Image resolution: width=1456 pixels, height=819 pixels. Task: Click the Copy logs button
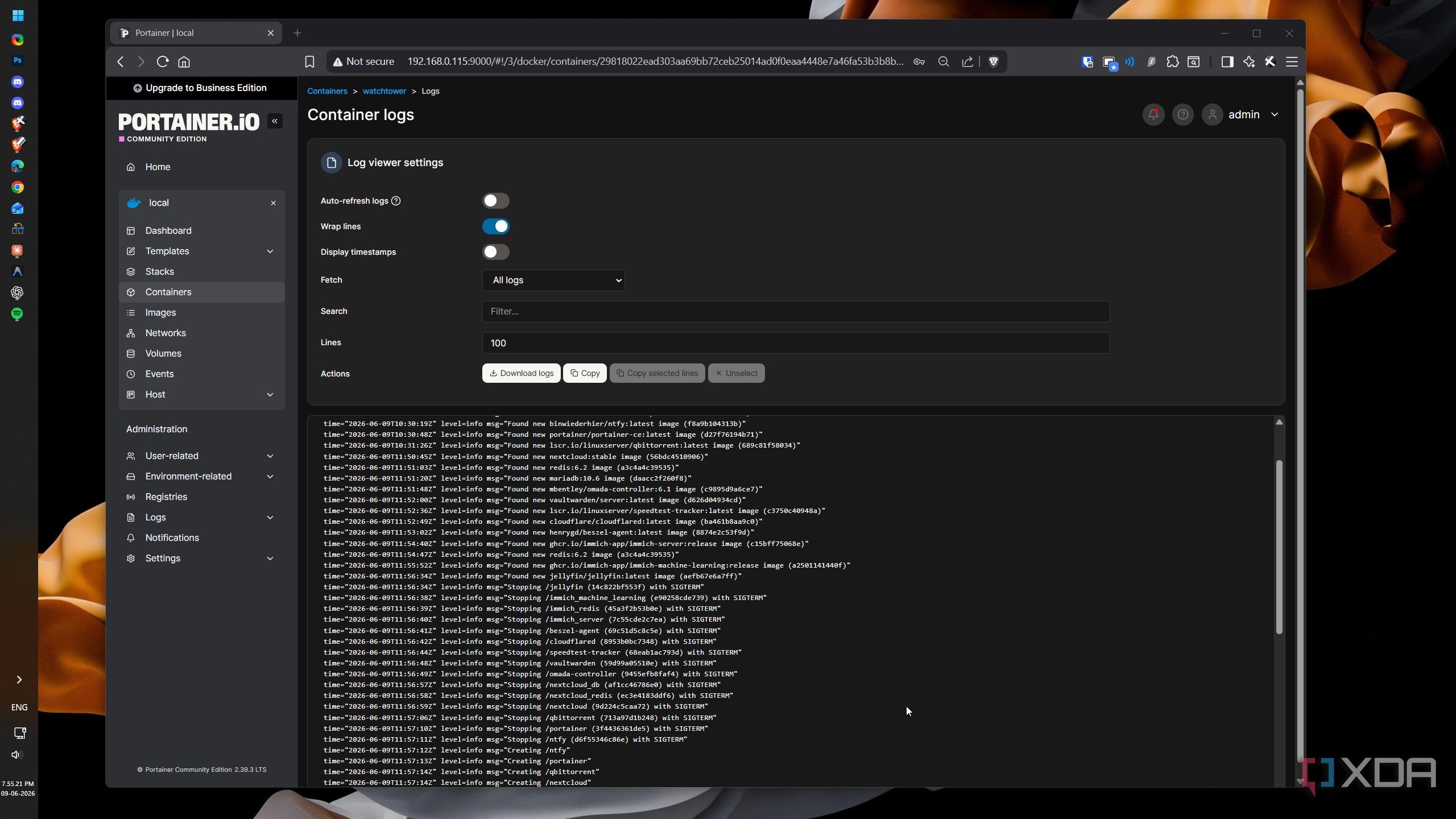pyautogui.click(x=585, y=374)
